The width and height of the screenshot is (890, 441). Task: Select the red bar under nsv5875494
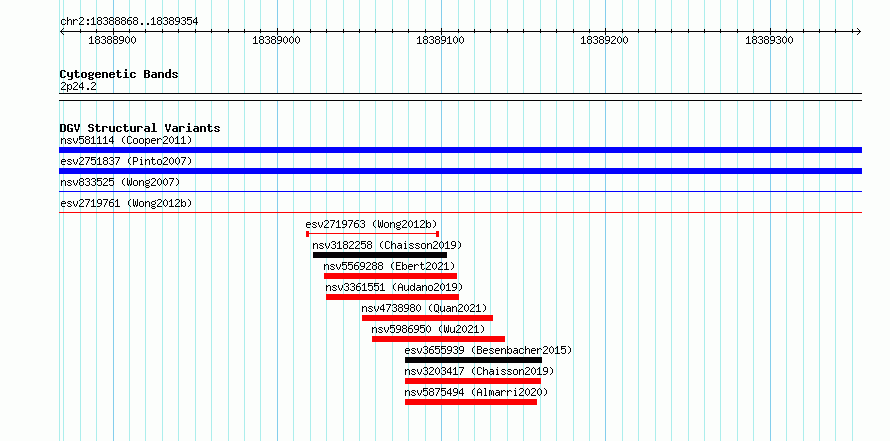tap(471, 402)
